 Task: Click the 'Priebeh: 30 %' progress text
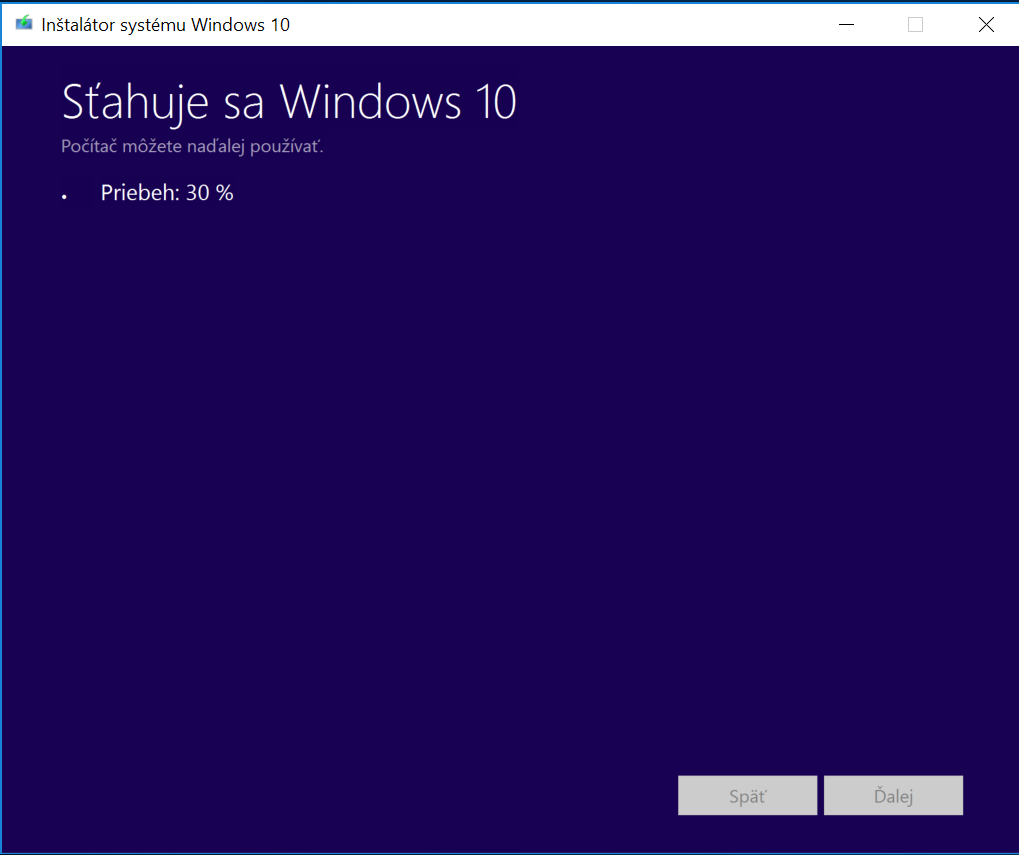coord(167,193)
